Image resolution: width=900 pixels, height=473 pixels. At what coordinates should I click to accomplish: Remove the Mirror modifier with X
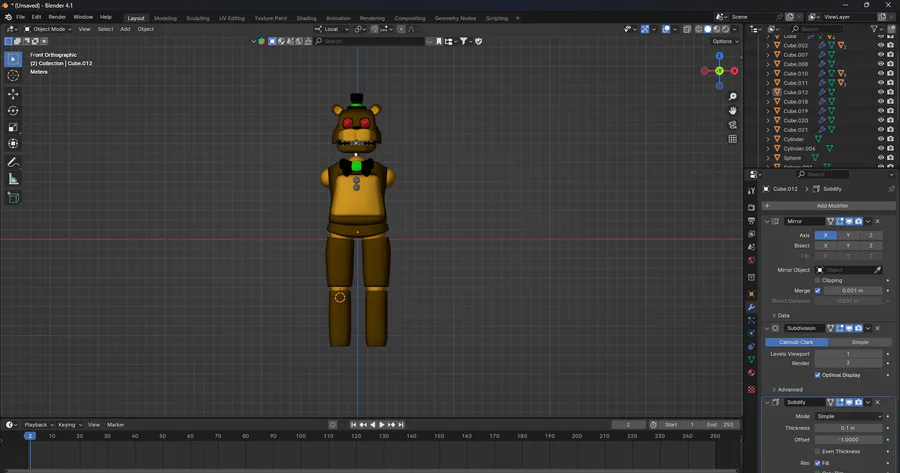pos(878,221)
